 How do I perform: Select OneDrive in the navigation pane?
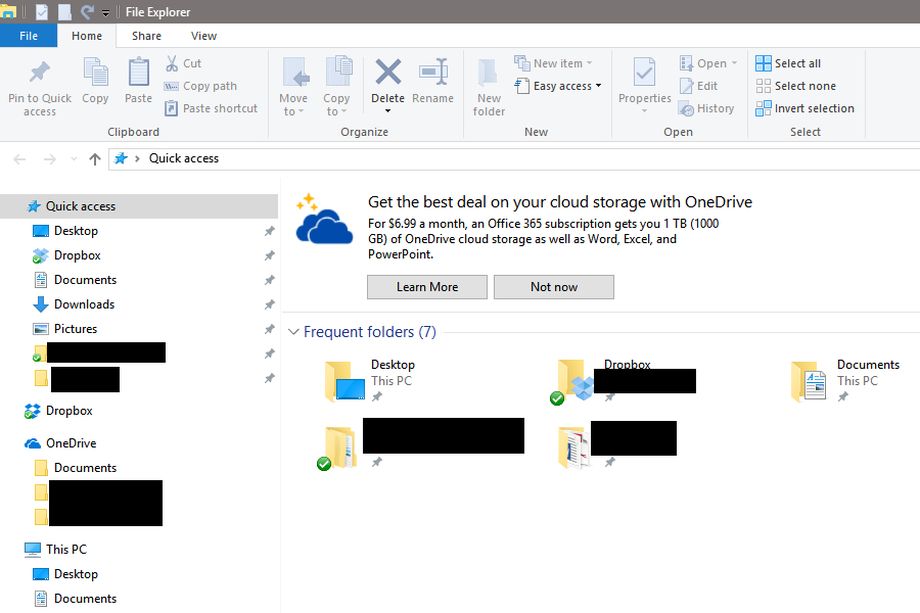click(x=70, y=443)
